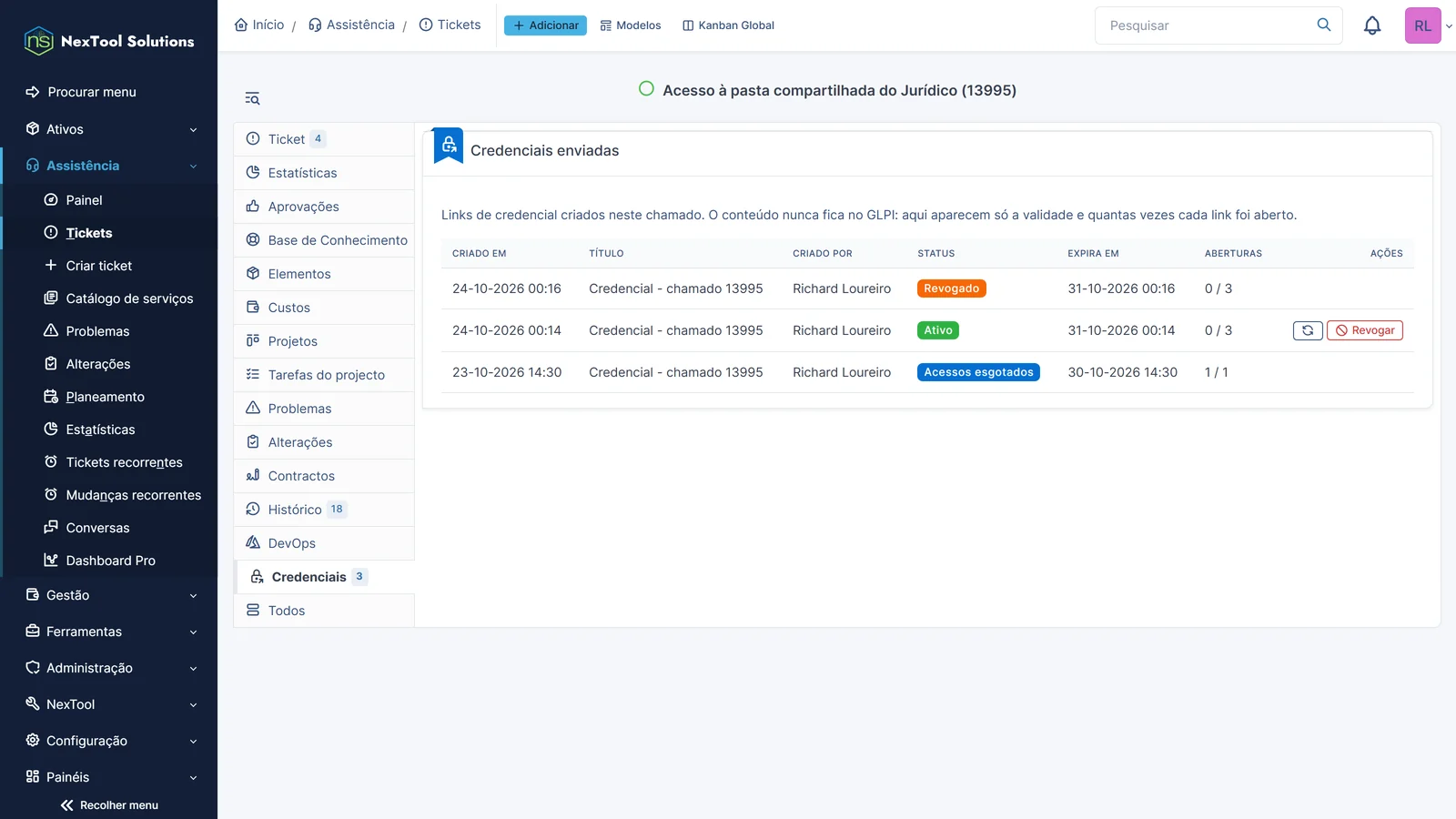
Task: Click the search magnifier icon
Action: click(1324, 25)
